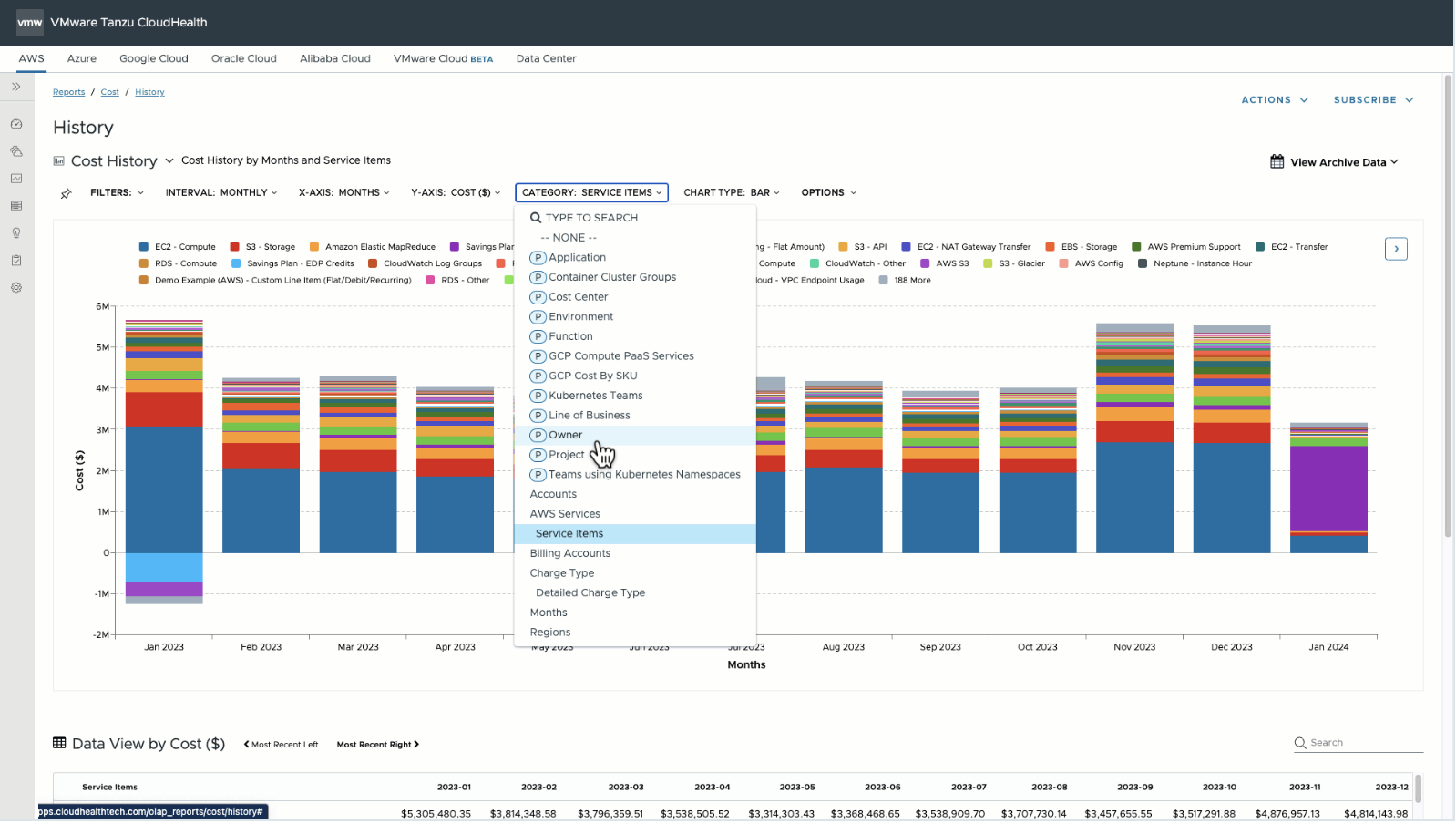Select Detailed Charge Type option

635,593
